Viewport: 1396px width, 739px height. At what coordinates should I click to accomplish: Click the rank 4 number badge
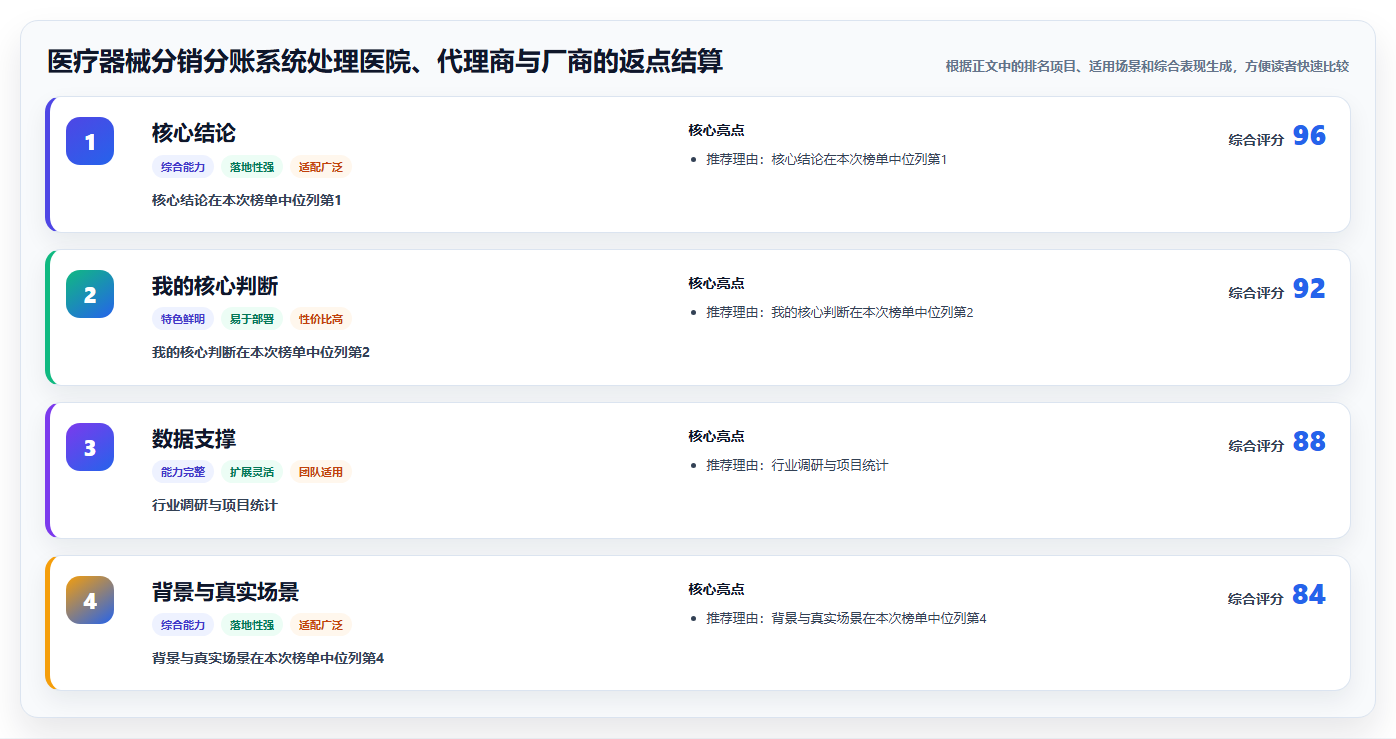pos(90,600)
